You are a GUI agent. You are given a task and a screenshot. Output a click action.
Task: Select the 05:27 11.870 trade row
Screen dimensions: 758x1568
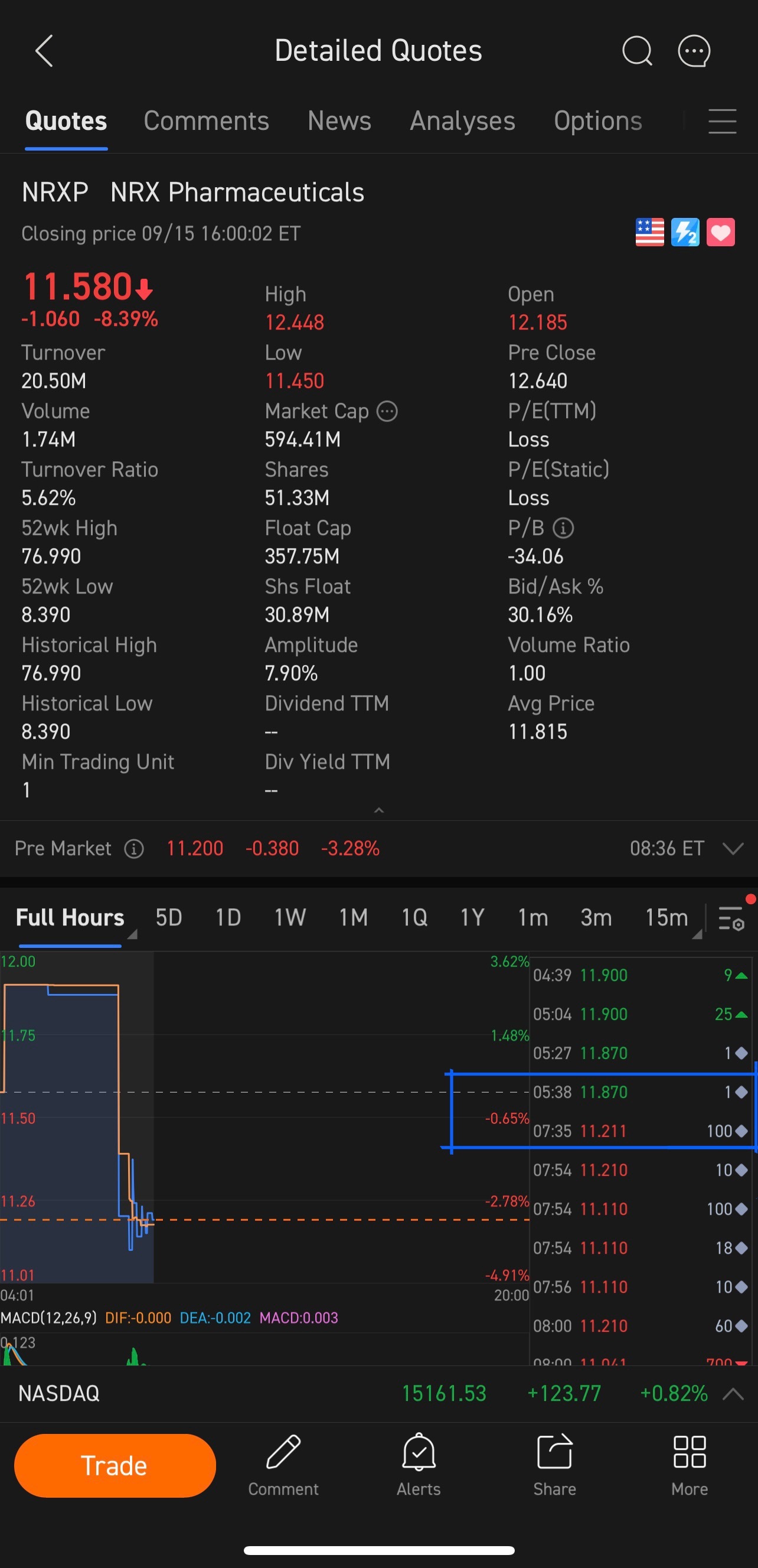[x=641, y=1053]
